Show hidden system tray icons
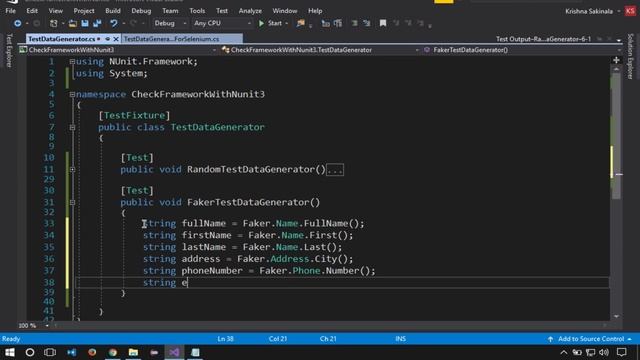The width and height of the screenshot is (640, 360). pos(564,352)
